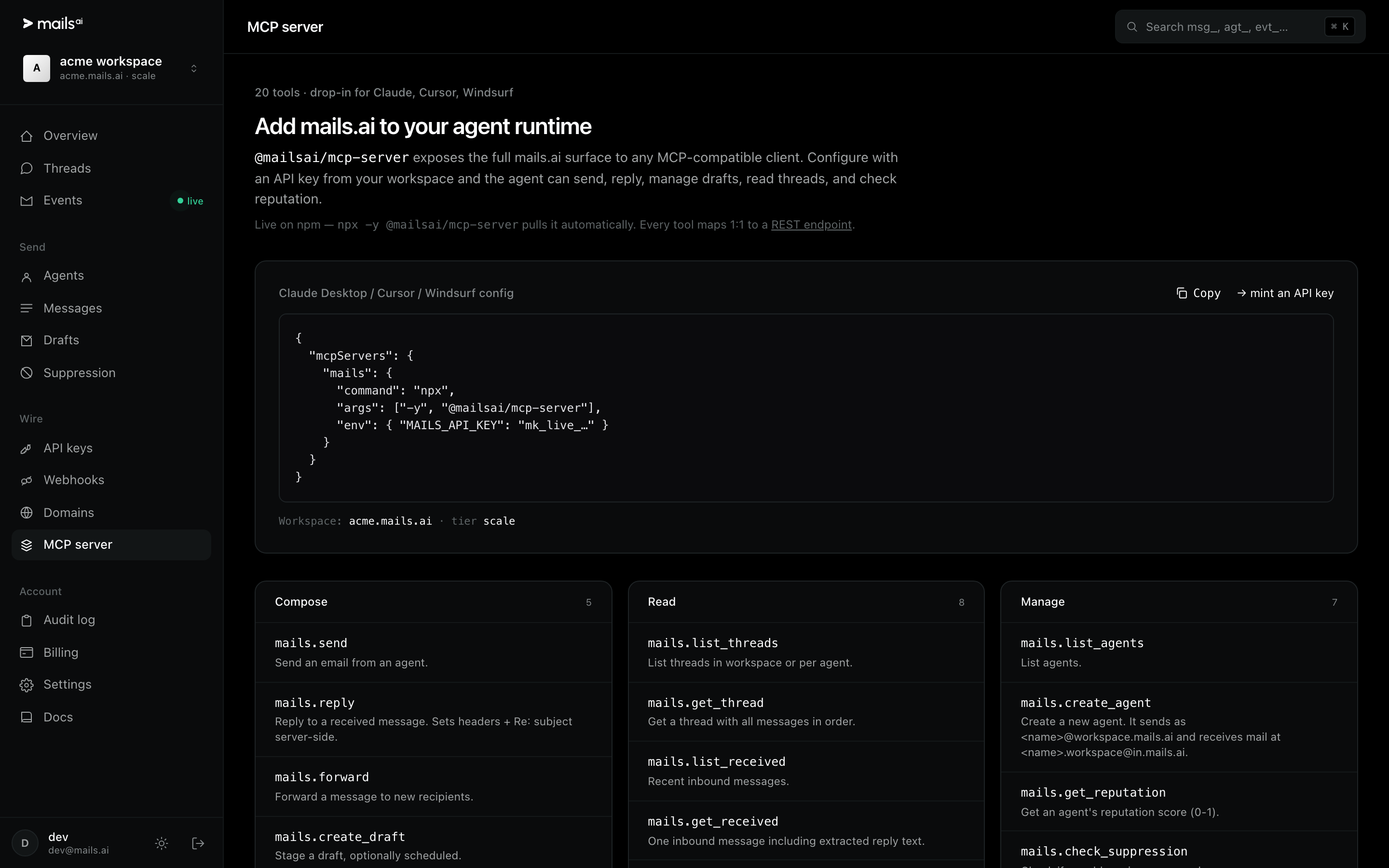Click the acme.mails.ai workspace value
This screenshot has width=1389, height=868.
pyautogui.click(x=390, y=521)
